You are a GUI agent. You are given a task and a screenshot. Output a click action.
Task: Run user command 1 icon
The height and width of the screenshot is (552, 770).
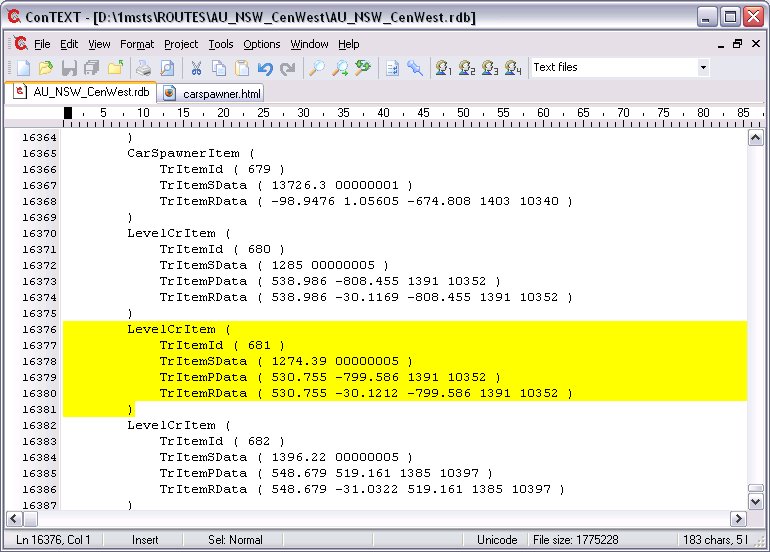tap(443, 68)
